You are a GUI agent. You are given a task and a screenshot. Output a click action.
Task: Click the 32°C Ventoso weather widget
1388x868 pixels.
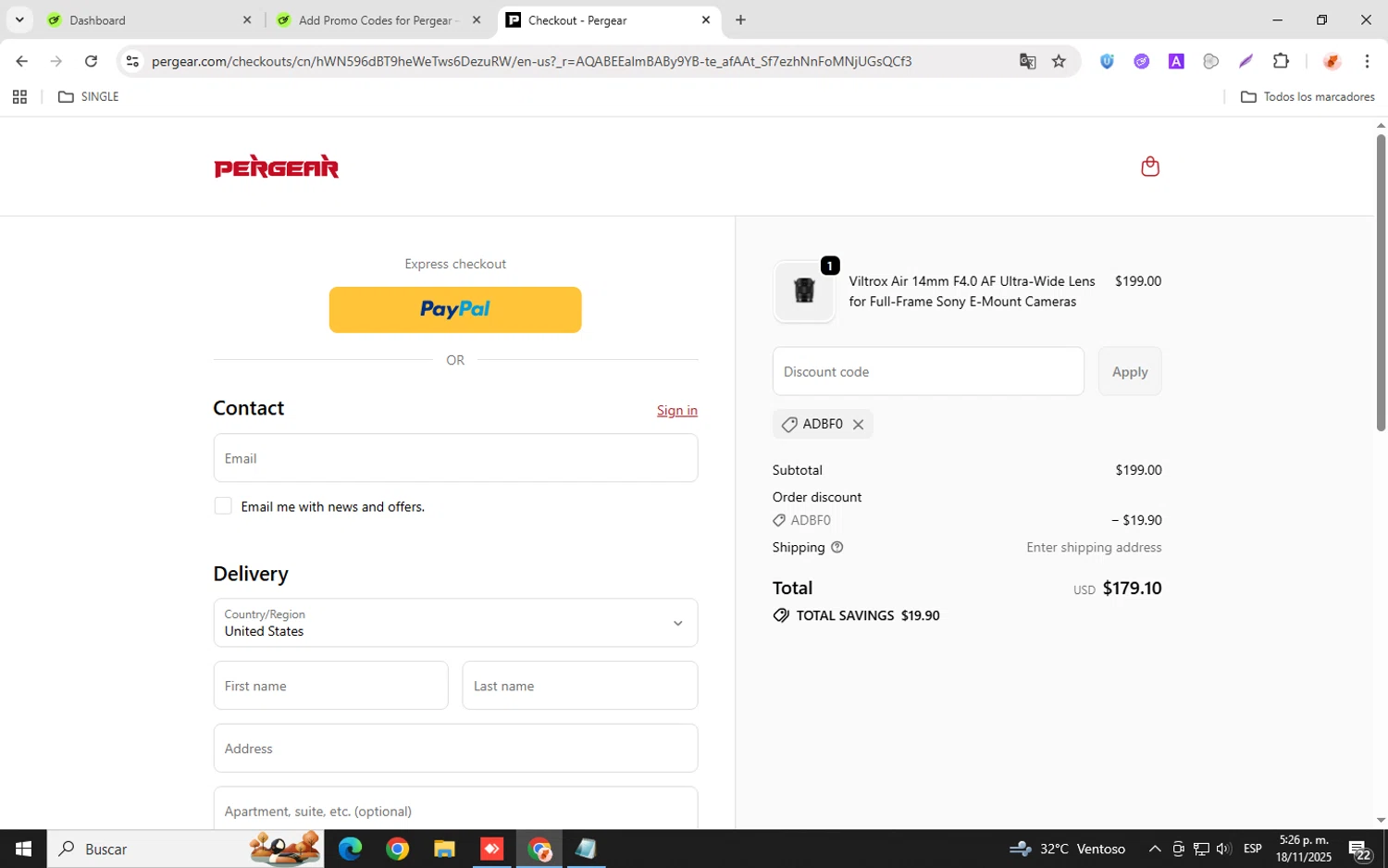1068,849
